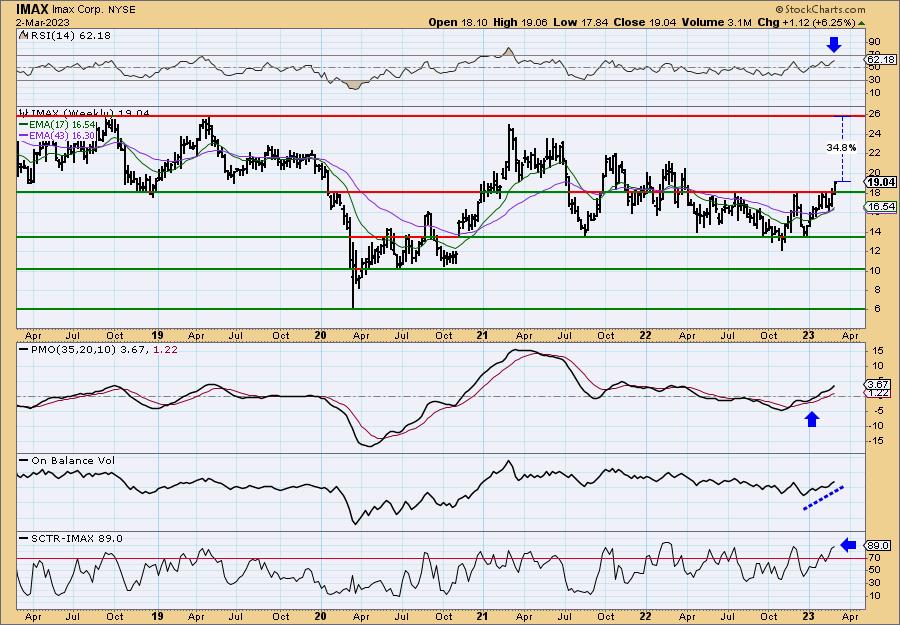
Task: Click the 'Open 18.10' value in header
Action: pyautogui.click(x=458, y=22)
